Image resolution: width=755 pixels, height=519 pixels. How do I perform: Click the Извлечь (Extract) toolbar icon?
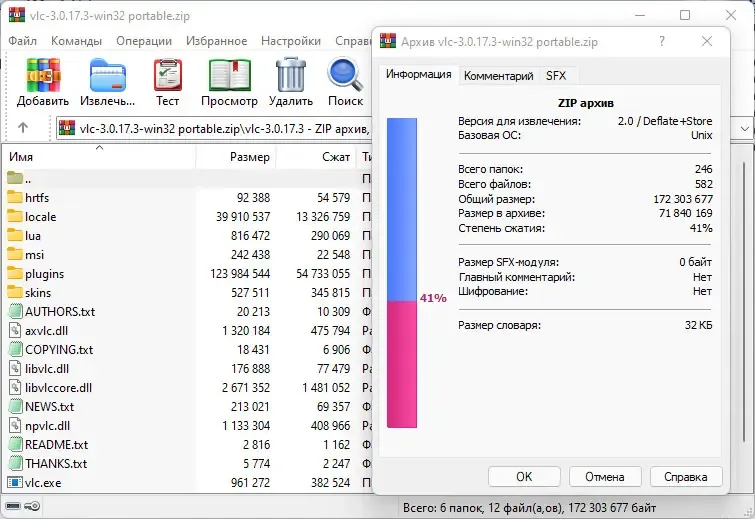point(107,75)
